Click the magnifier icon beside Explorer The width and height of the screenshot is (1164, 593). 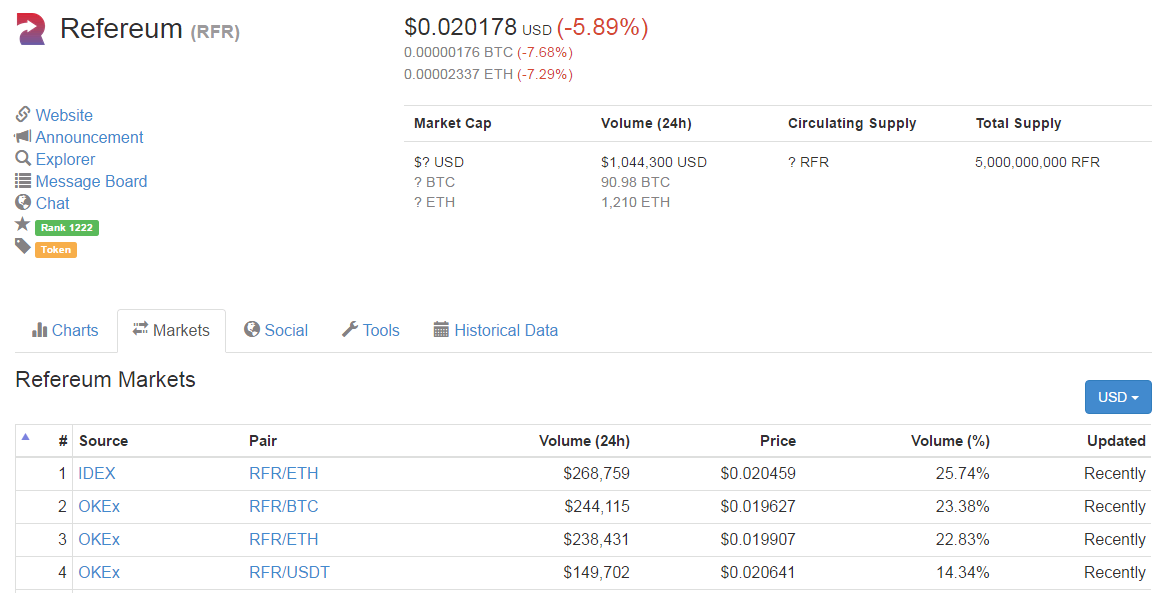tap(23, 159)
